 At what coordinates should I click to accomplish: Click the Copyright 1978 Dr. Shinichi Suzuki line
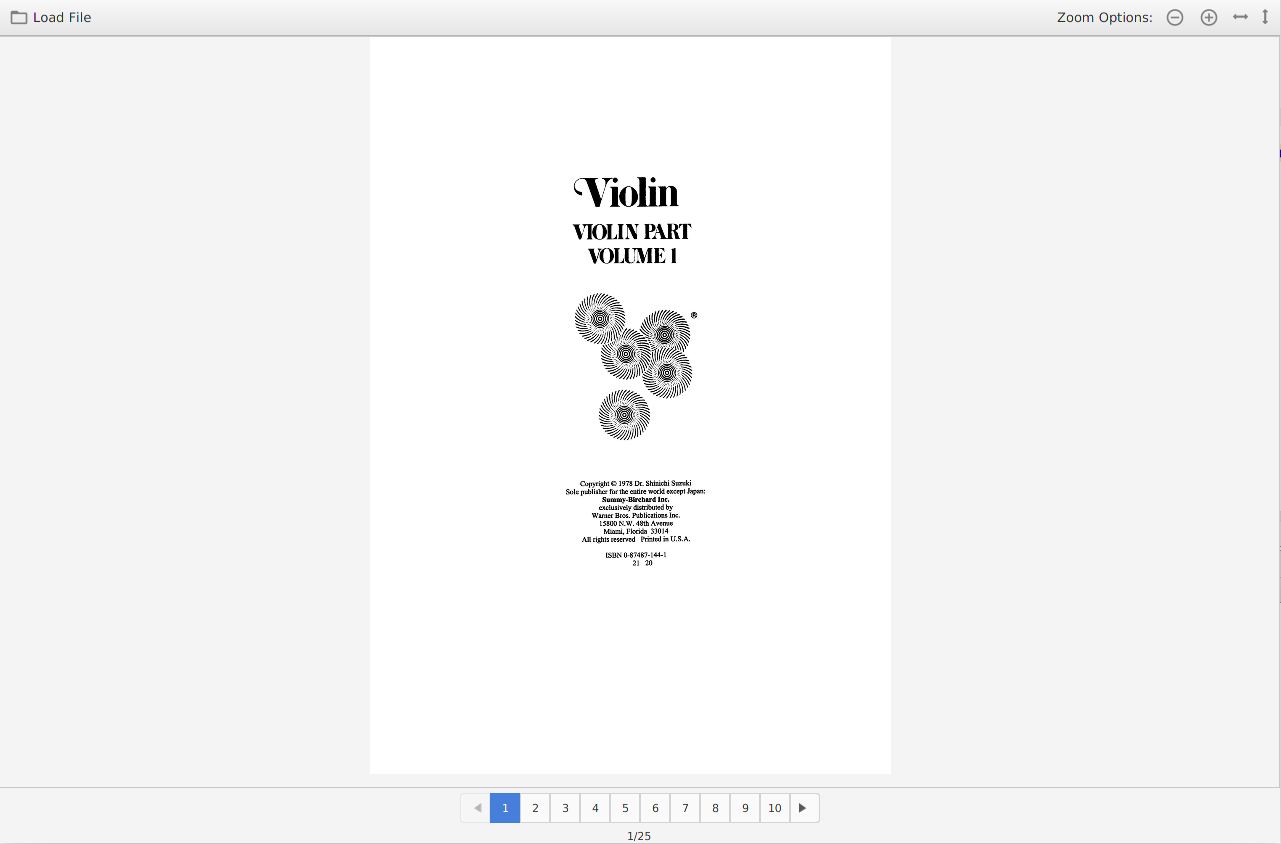(x=636, y=483)
